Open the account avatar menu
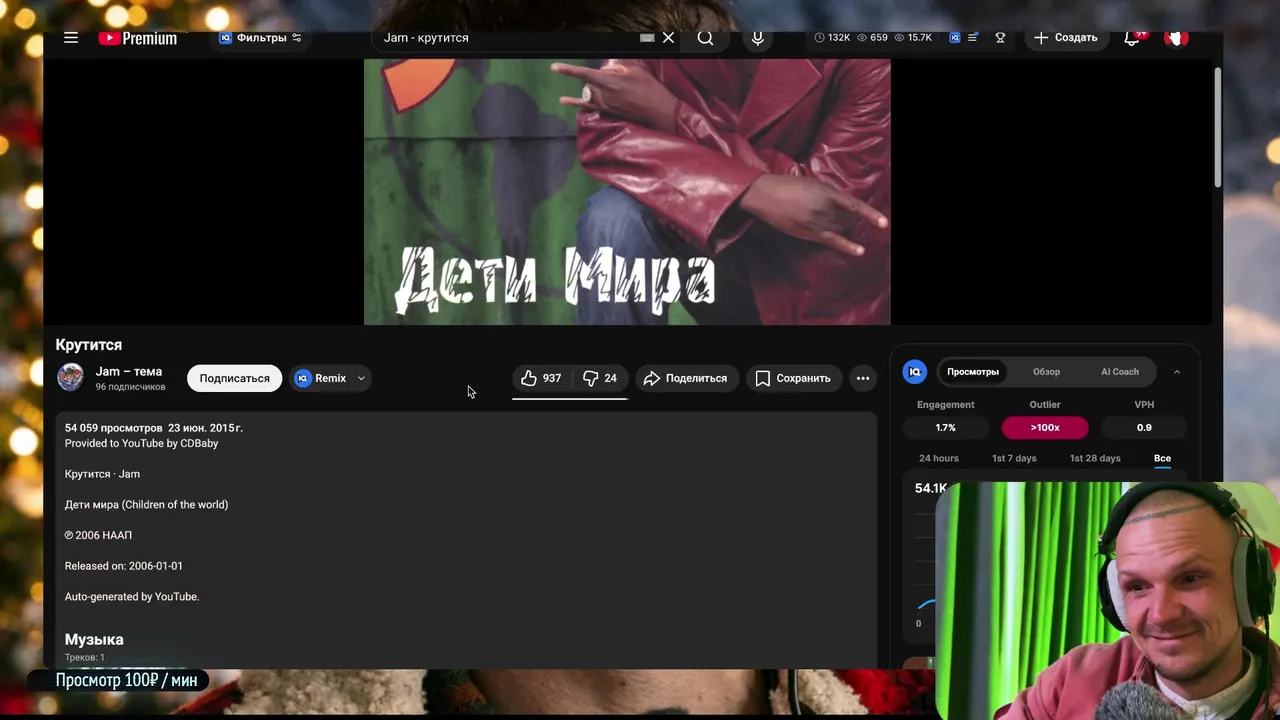Image resolution: width=1280 pixels, height=720 pixels. coord(1176,38)
